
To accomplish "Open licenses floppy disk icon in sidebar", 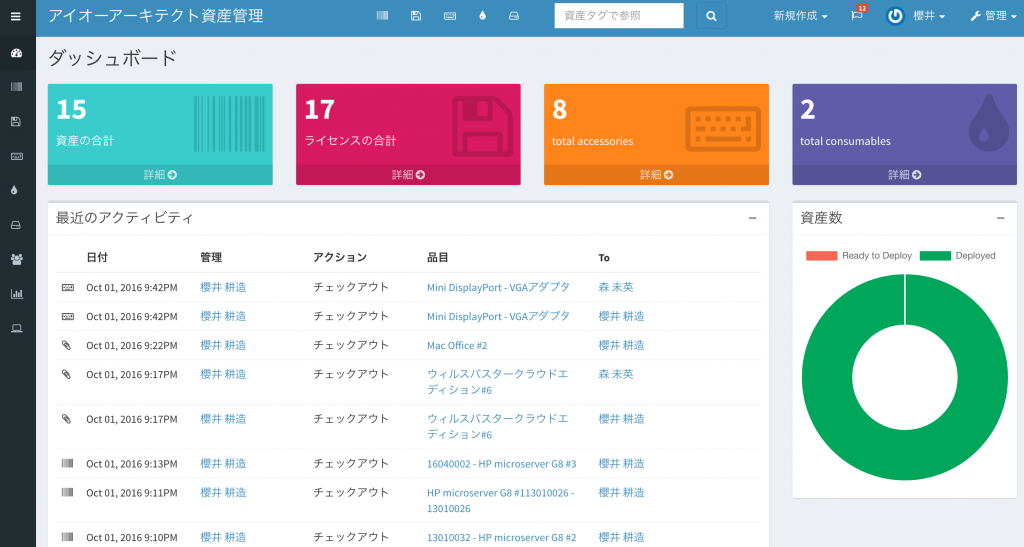I will (16, 121).
